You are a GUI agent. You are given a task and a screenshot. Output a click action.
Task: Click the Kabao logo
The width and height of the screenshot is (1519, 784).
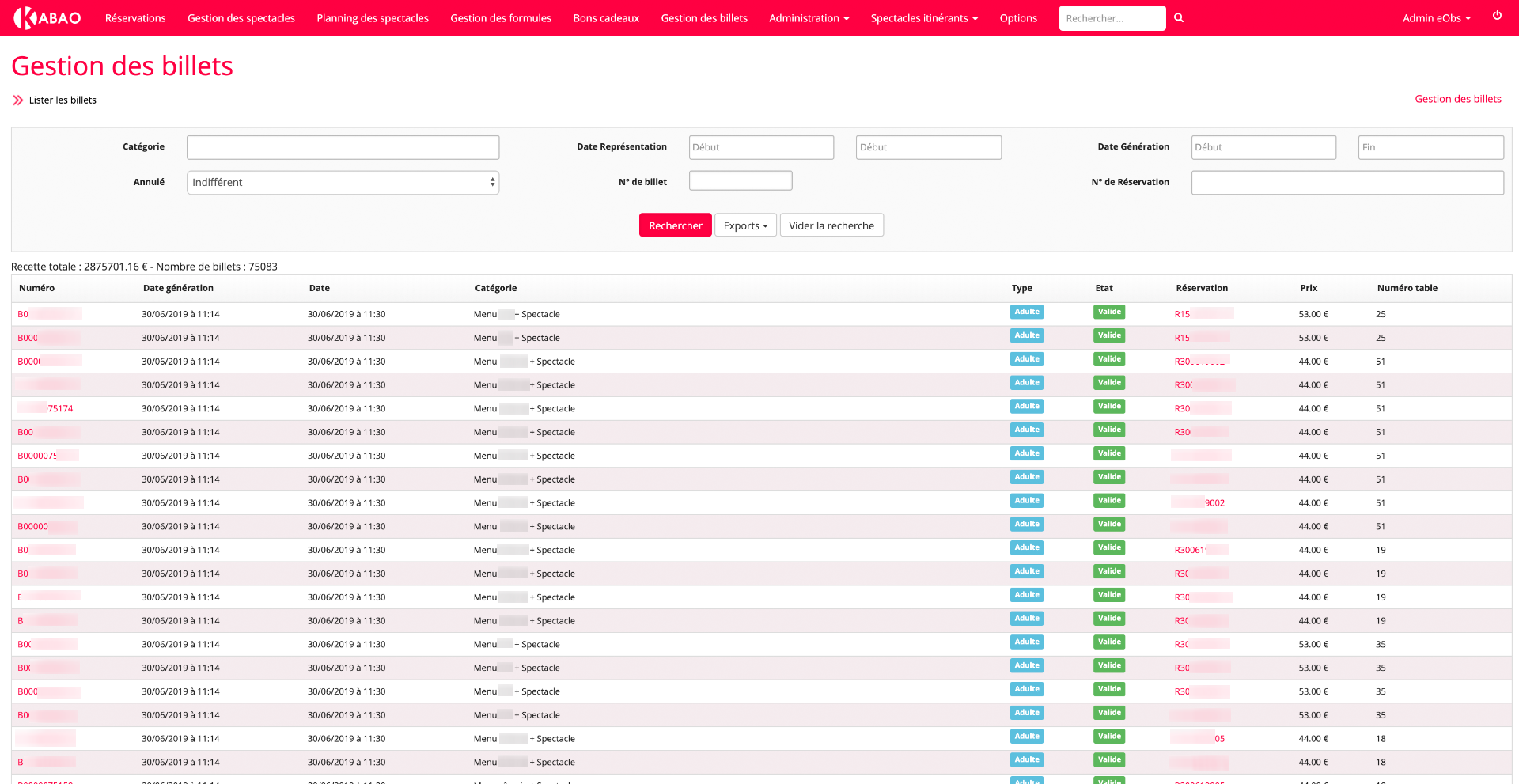(47, 17)
